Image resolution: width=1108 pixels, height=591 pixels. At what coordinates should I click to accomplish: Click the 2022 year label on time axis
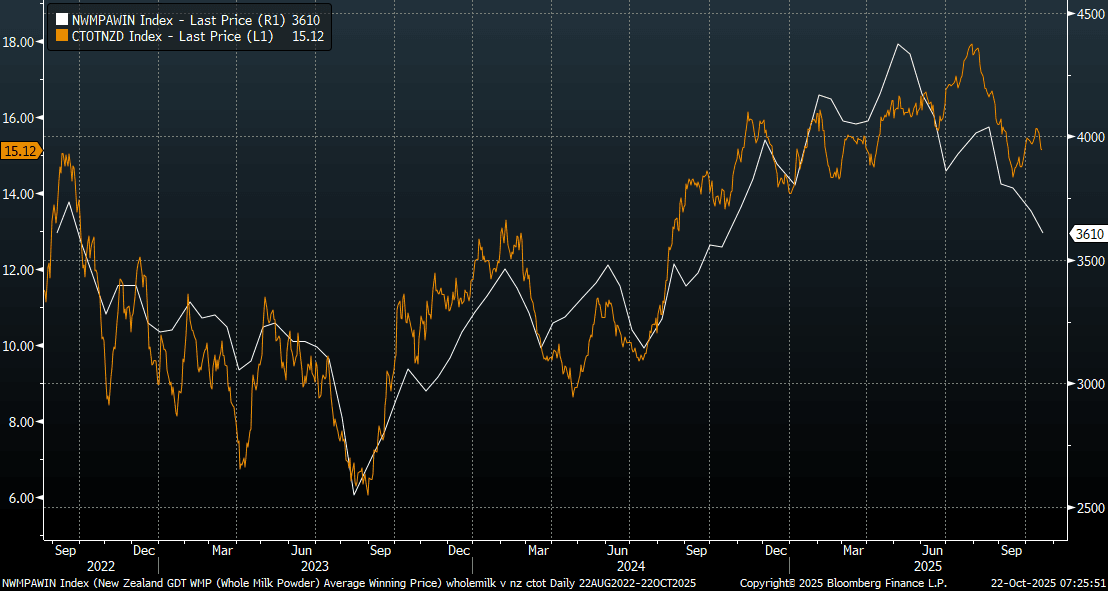point(100,565)
